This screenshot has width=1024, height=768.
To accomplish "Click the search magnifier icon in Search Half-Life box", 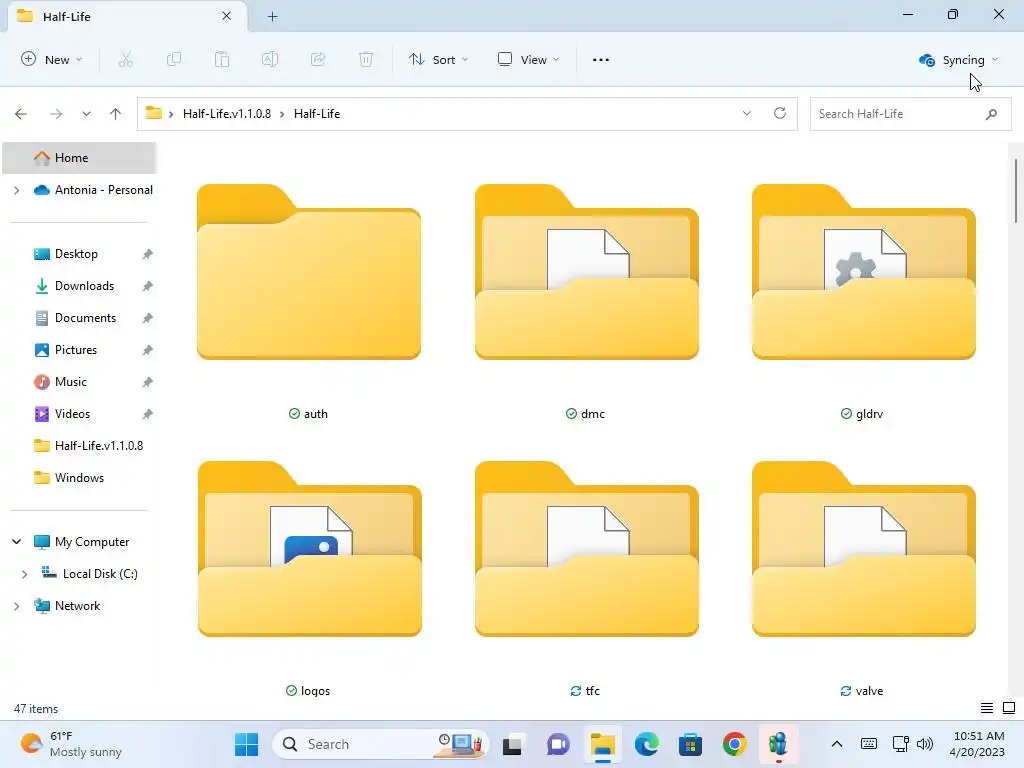I will pyautogui.click(x=991, y=114).
